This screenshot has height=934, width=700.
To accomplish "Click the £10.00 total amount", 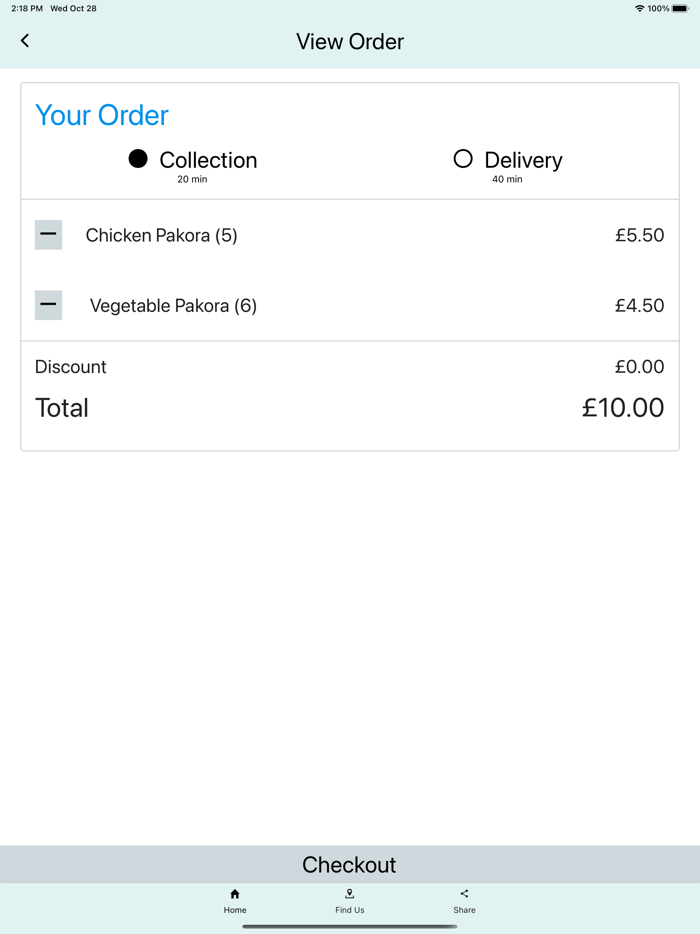I will coord(623,408).
